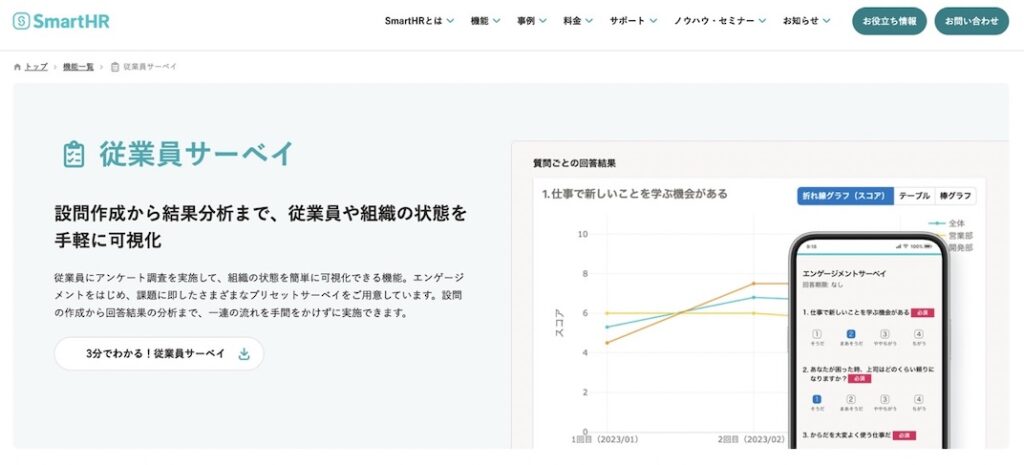Select option 1 for question 2 on phone
This screenshot has width=1024, height=465.
[x=816, y=400]
